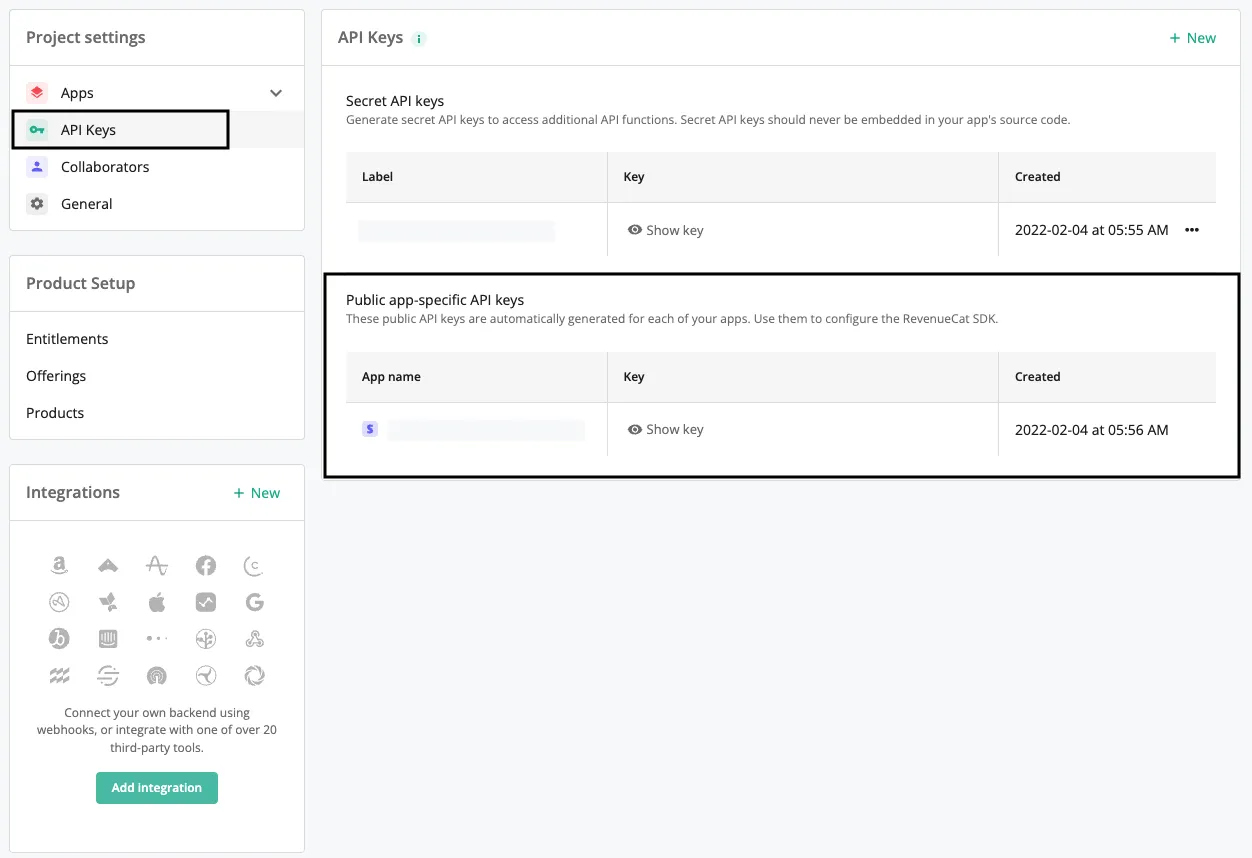
Task: Click the Add integration button
Action: tap(157, 788)
